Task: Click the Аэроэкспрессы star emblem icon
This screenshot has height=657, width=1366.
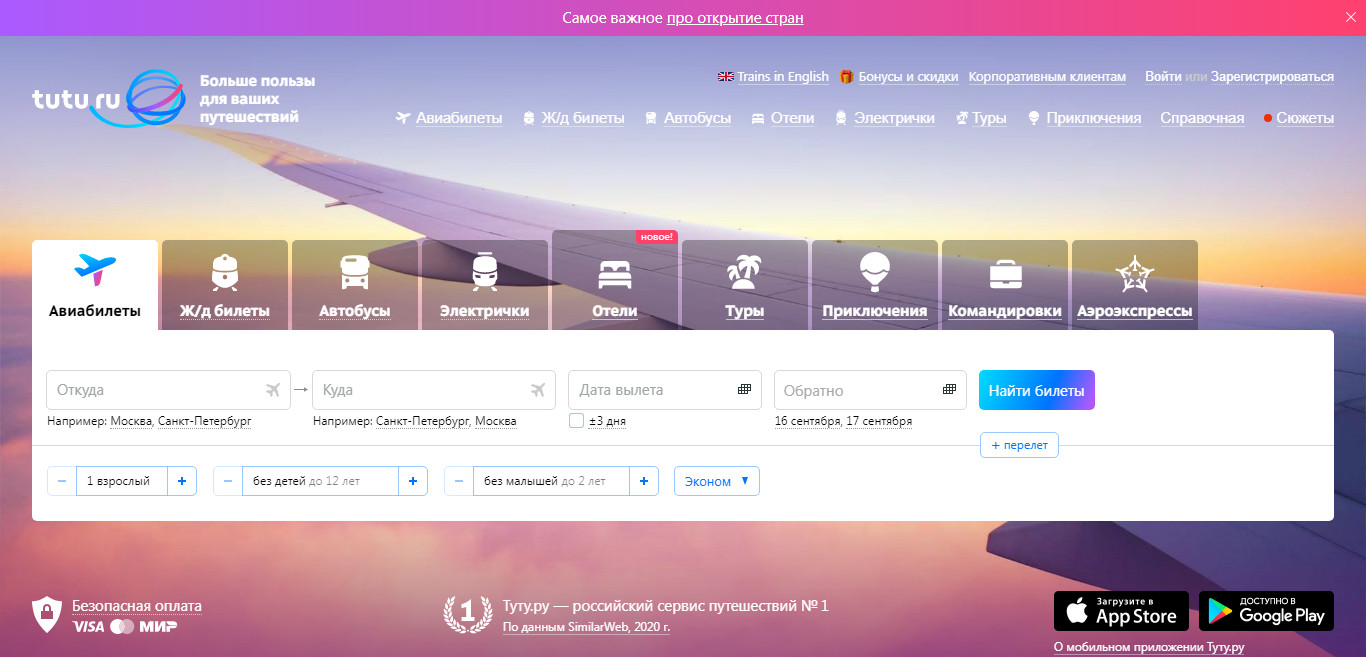Action: (1134, 273)
